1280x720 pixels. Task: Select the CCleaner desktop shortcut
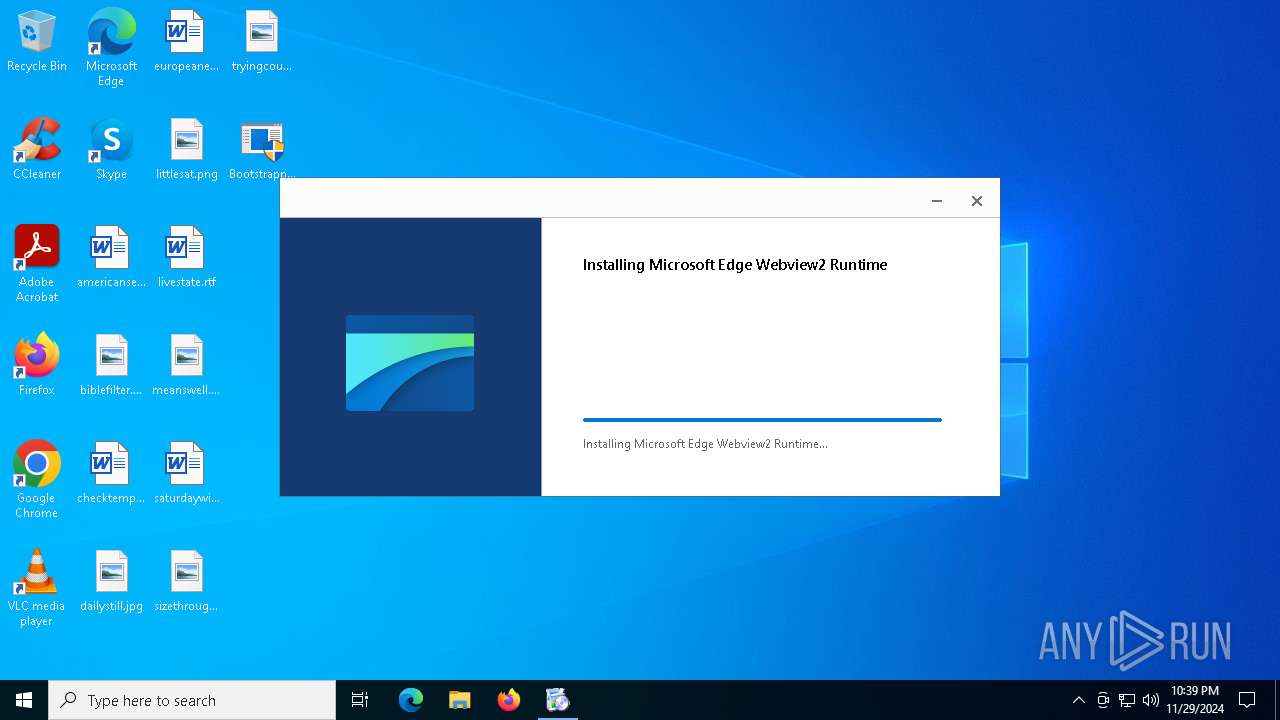click(37, 149)
